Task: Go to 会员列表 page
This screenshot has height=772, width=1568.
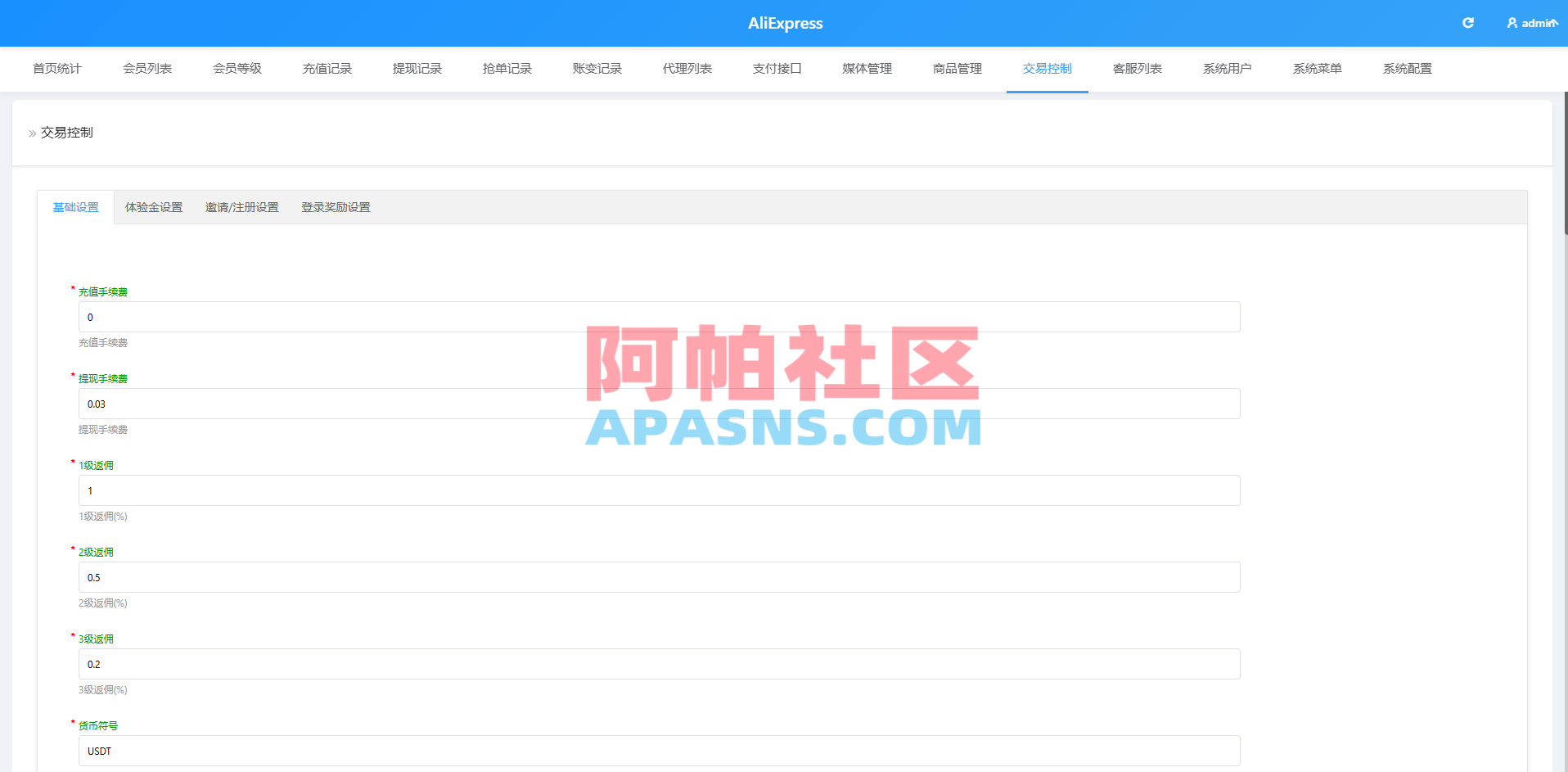Action: [147, 69]
